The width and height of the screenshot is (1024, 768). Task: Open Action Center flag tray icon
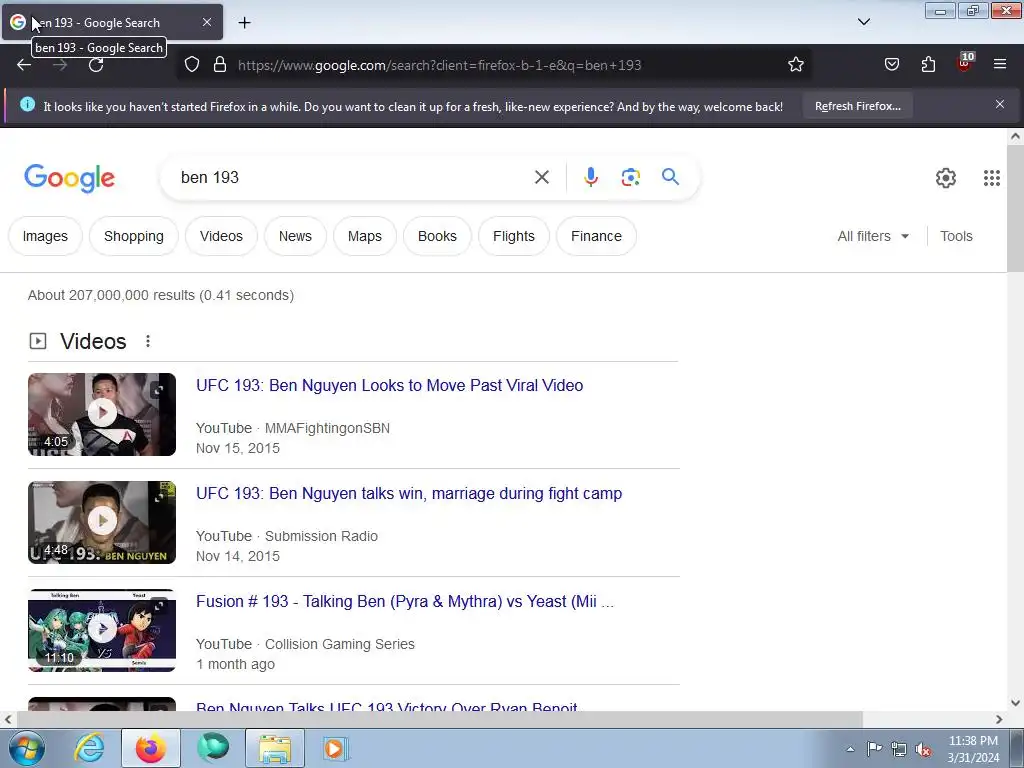874,748
